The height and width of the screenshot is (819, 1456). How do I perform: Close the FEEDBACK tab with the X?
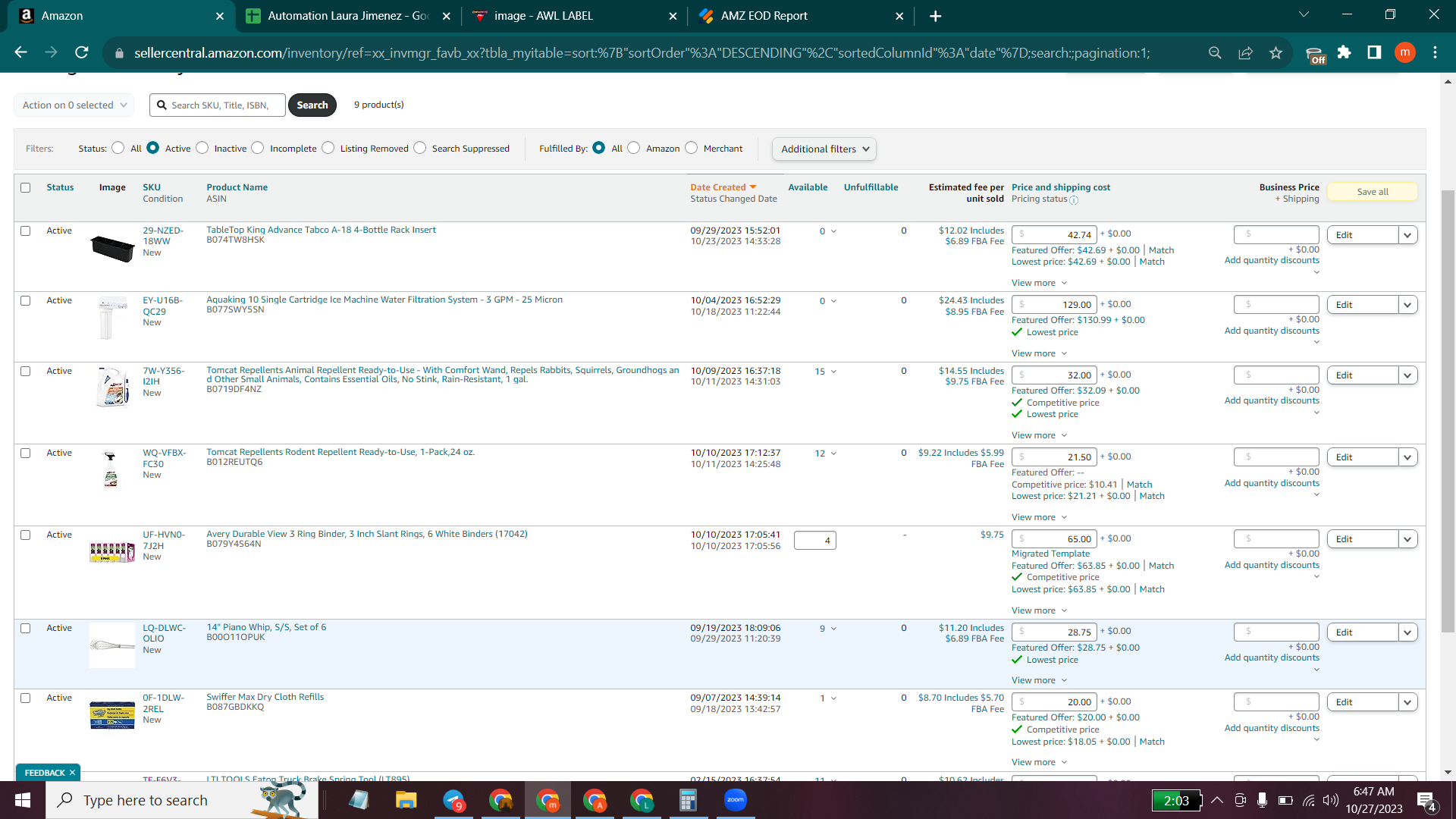point(72,773)
